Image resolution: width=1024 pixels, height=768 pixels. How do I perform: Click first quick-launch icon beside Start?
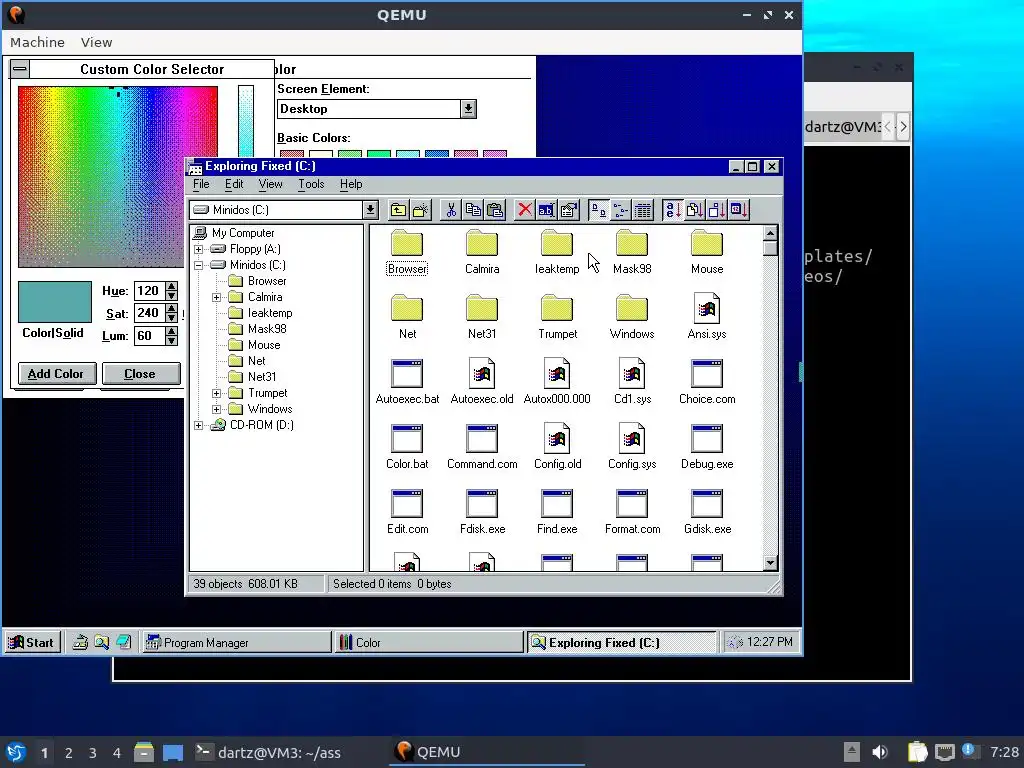[x=80, y=642]
